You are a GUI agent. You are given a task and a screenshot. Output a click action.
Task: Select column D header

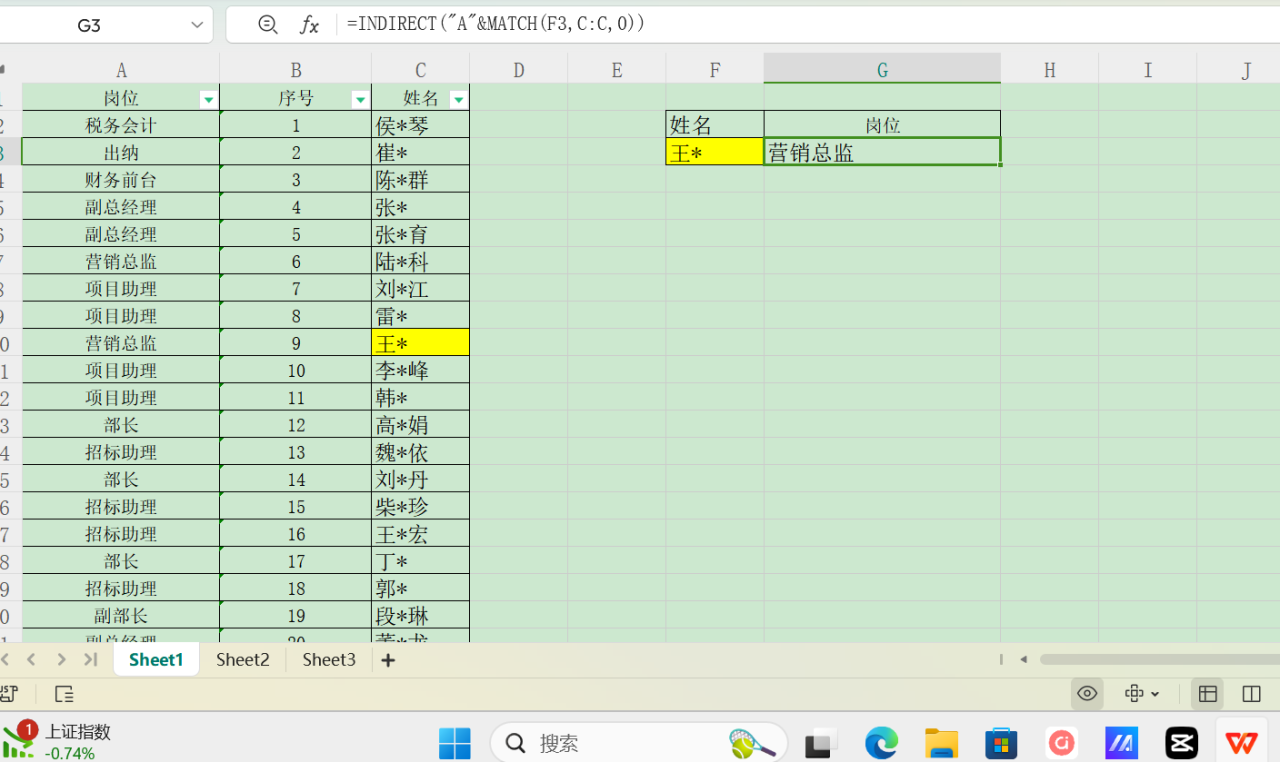tap(518, 70)
